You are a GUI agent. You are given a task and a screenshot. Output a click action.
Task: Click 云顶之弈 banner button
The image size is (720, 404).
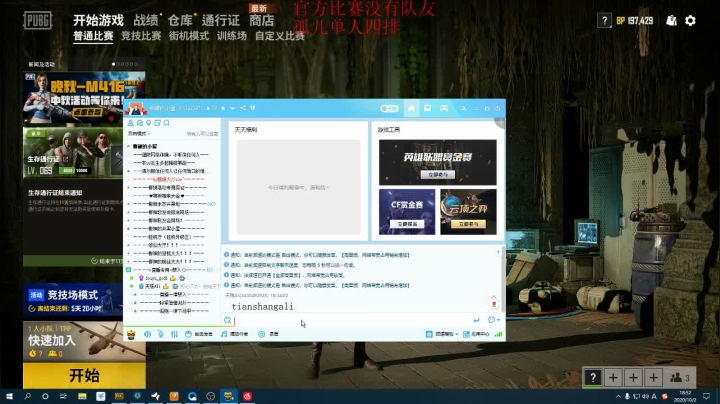[x=468, y=224]
